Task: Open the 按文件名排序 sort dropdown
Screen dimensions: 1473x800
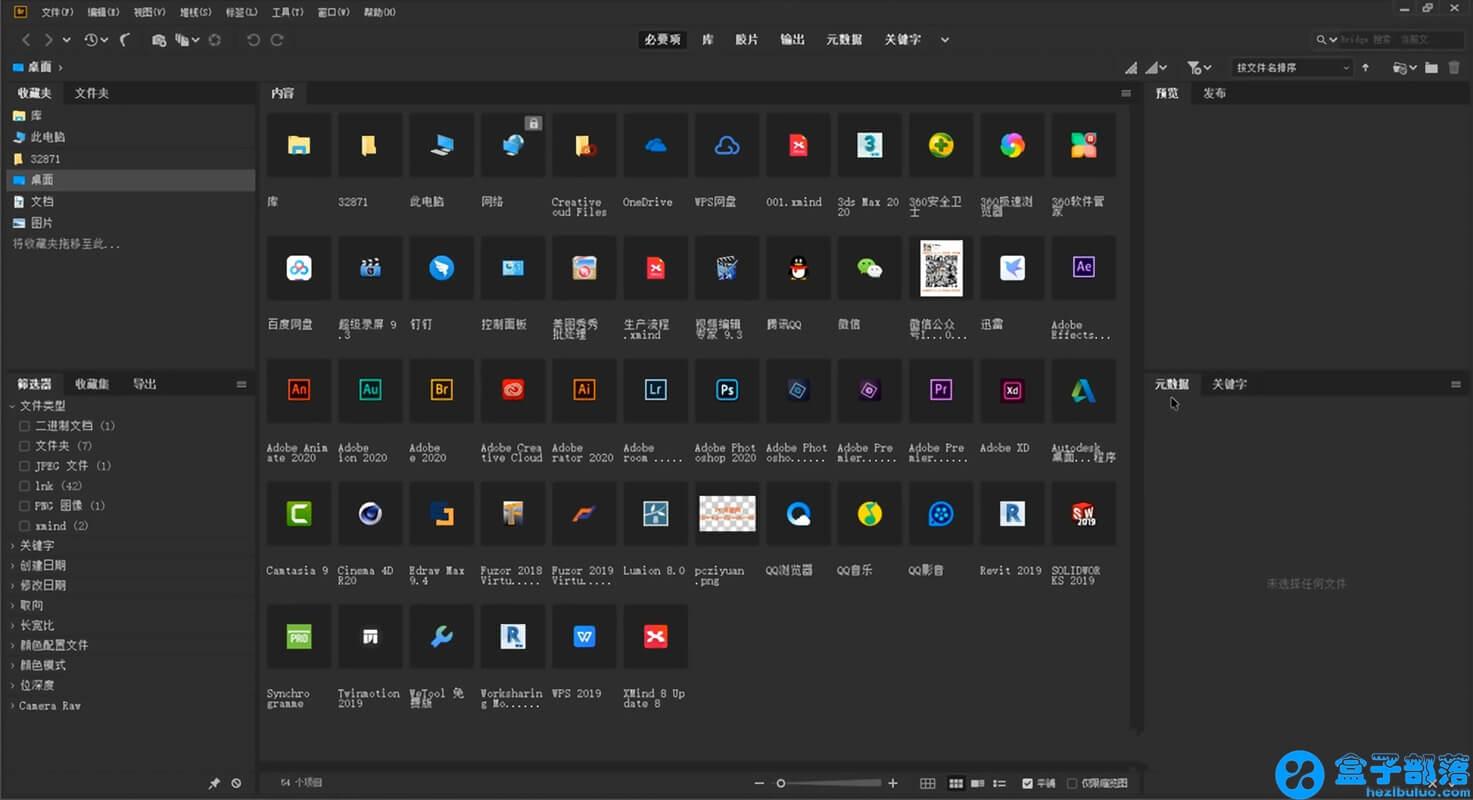Action: (1291, 68)
